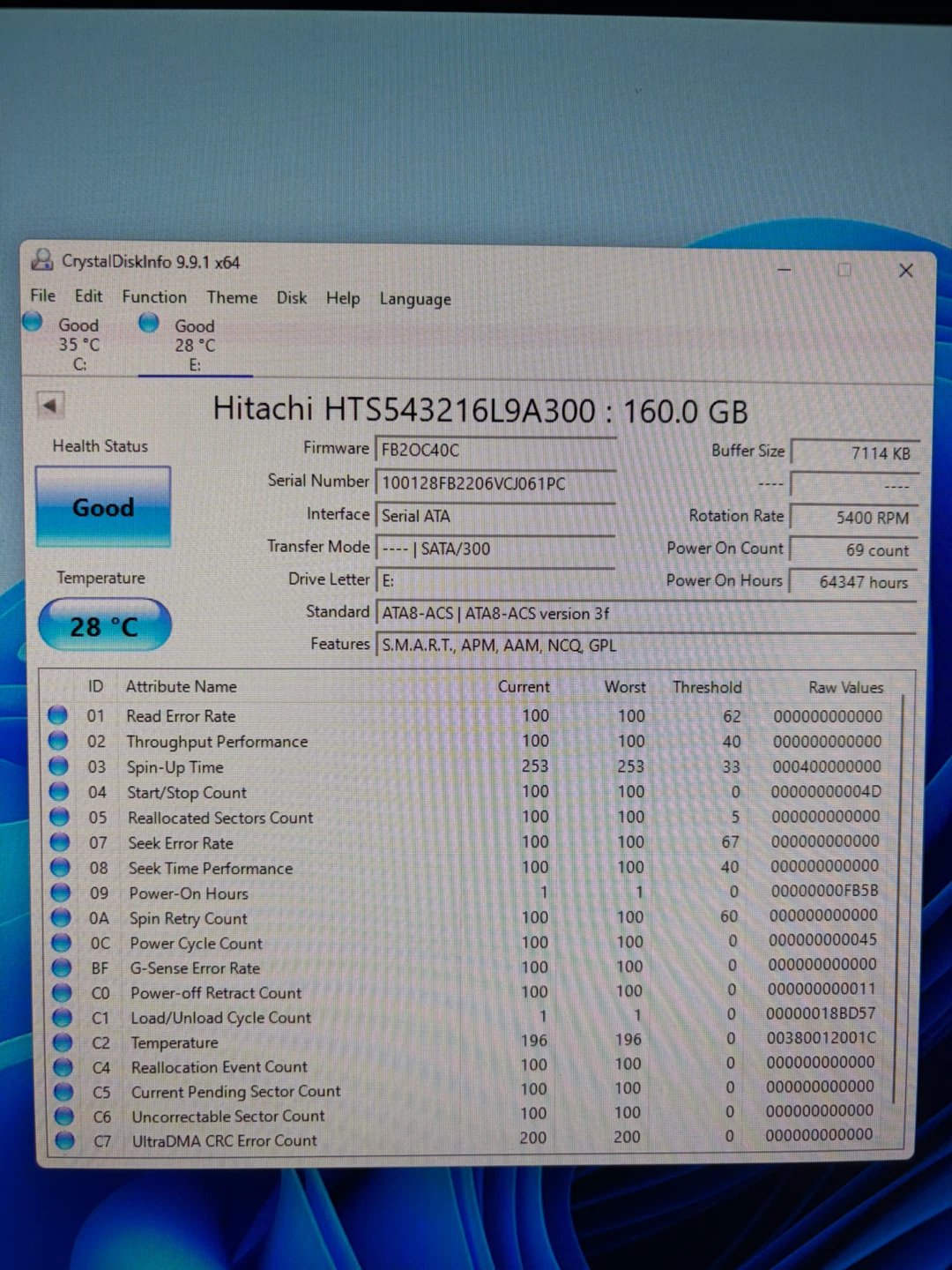Image resolution: width=952 pixels, height=1270 pixels.
Task: Click the status orb for Current Pending Sector Count
Action: click(x=63, y=1091)
